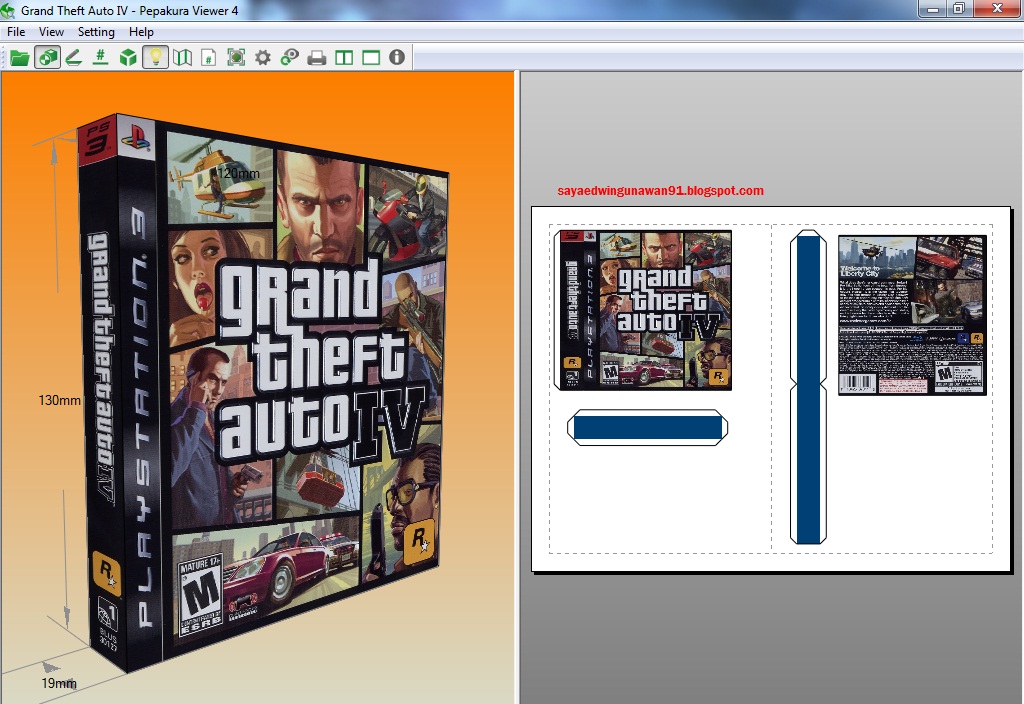Toggle texture display on the model
Viewport: 1024px width, 704px height.
48,57
